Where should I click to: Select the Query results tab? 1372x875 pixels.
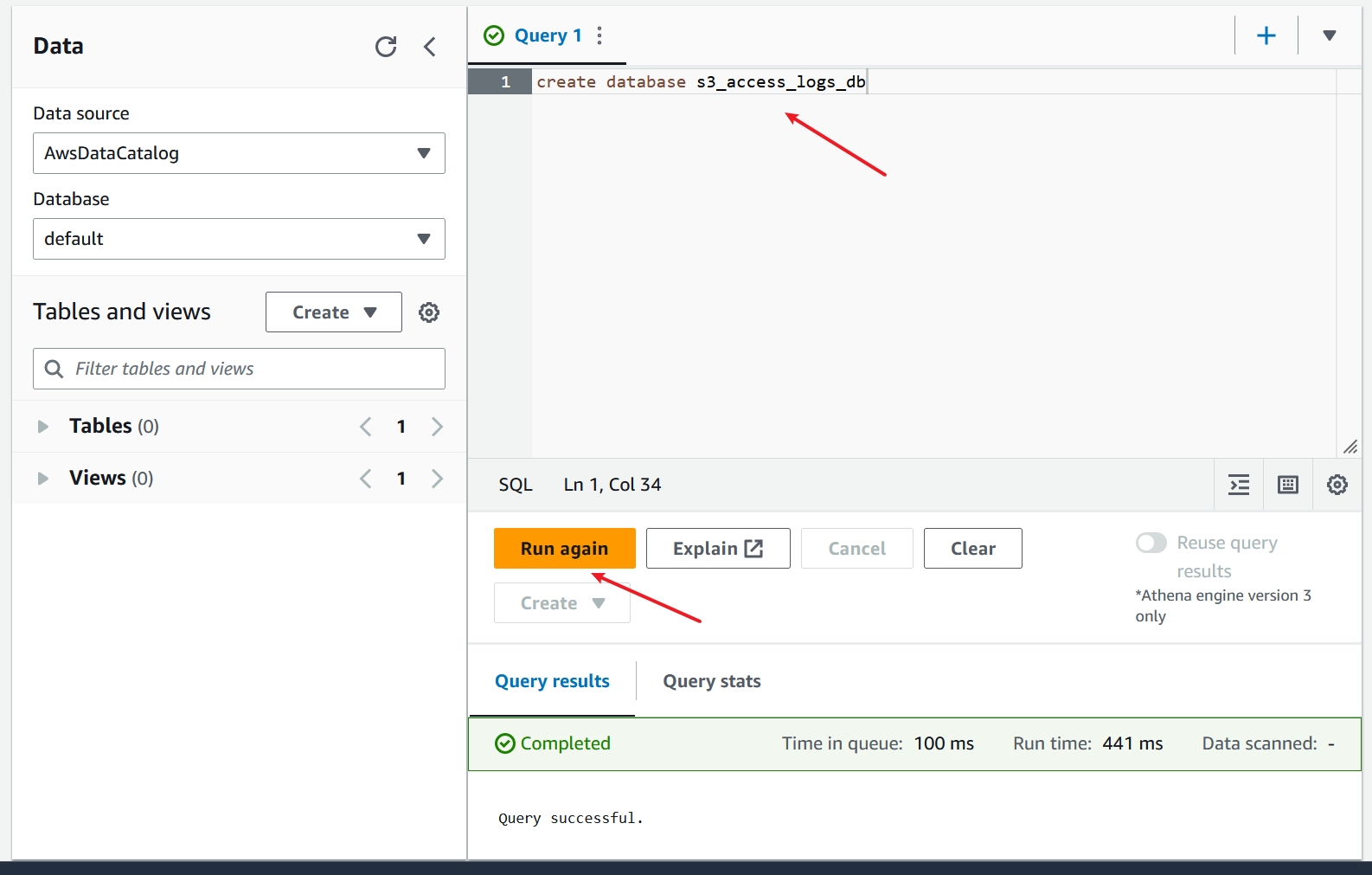552,681
